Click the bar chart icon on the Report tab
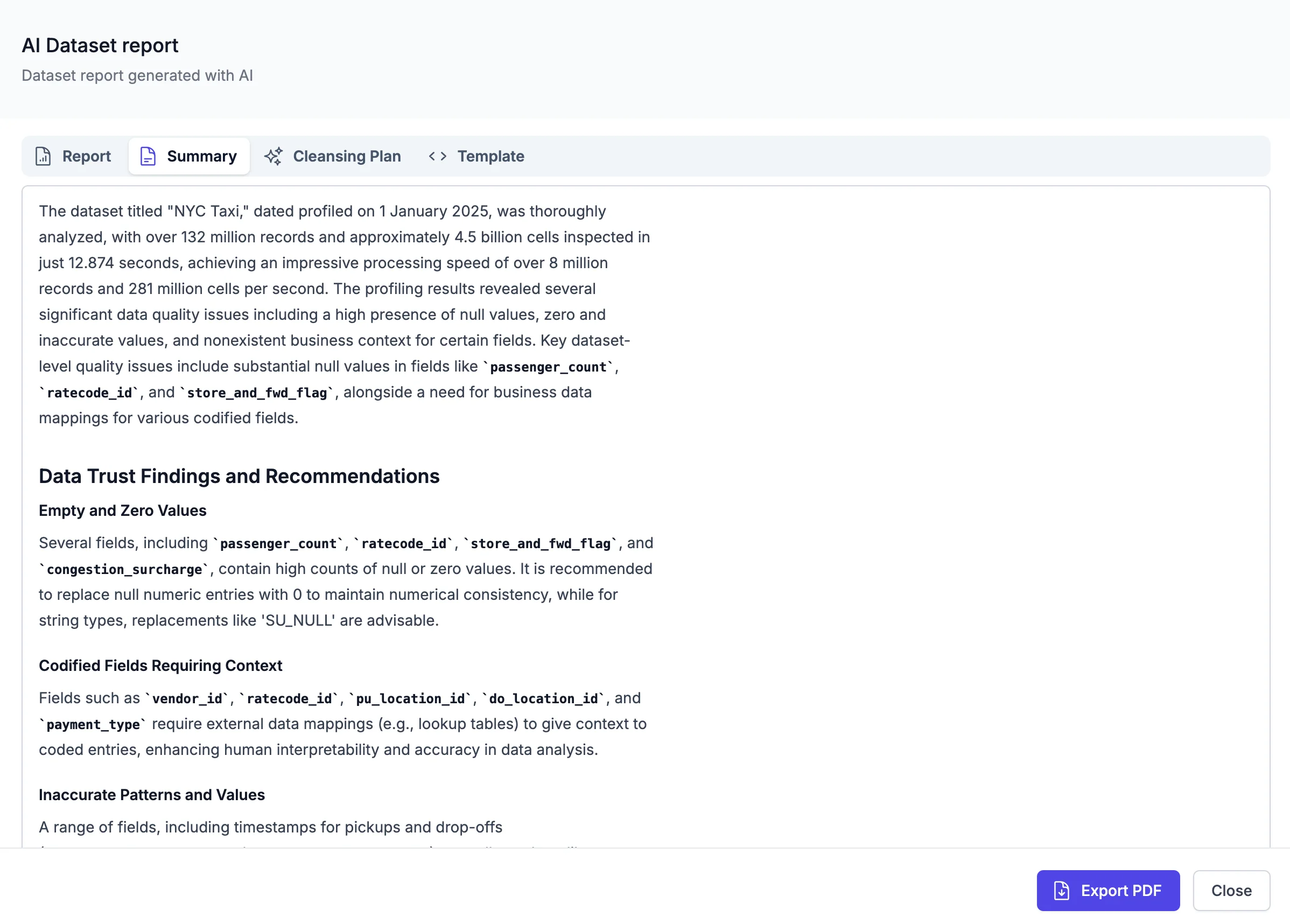 click(x=43, y=156)
